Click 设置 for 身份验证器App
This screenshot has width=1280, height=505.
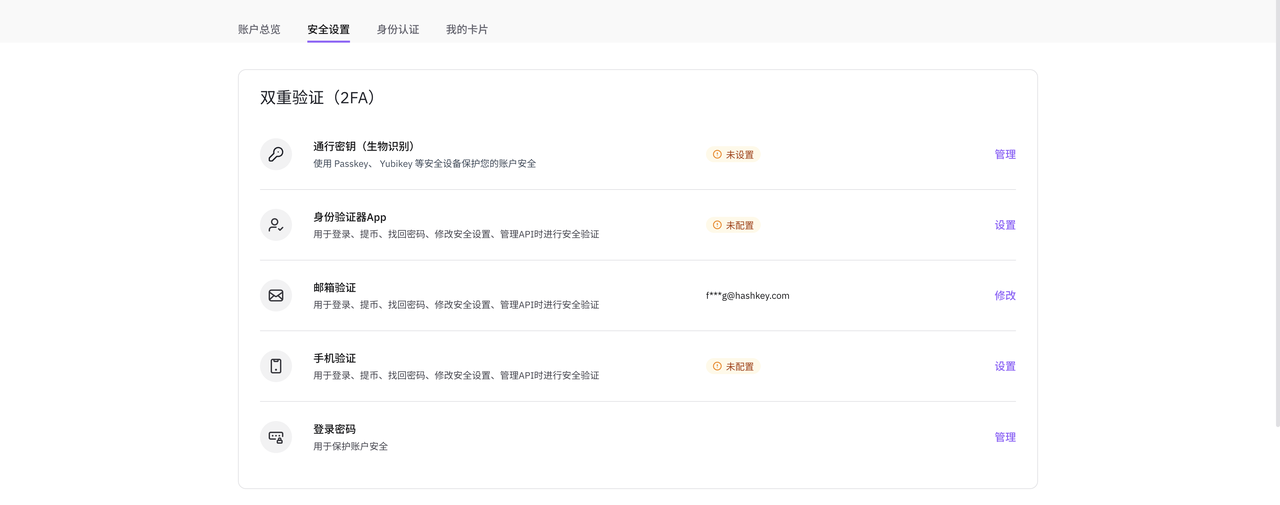tap(1005, 225)
